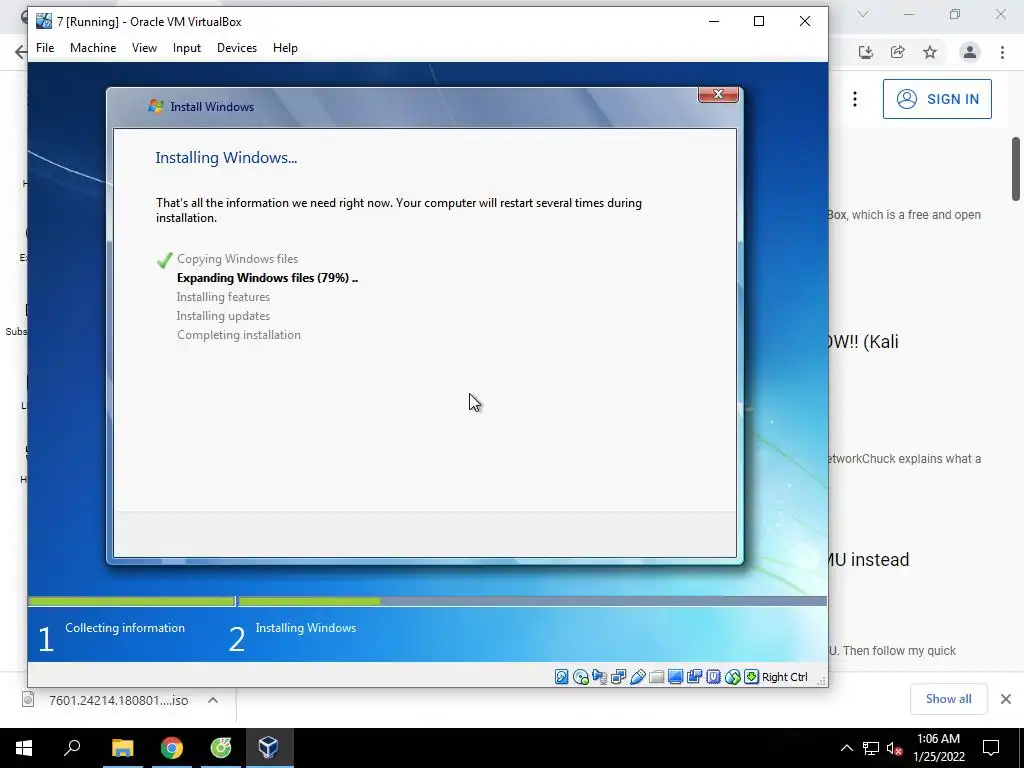The height and width of the screenshot is (768, 1024).
Task: Click the display indicator in VirtualBox status bar
Action: 675,677
